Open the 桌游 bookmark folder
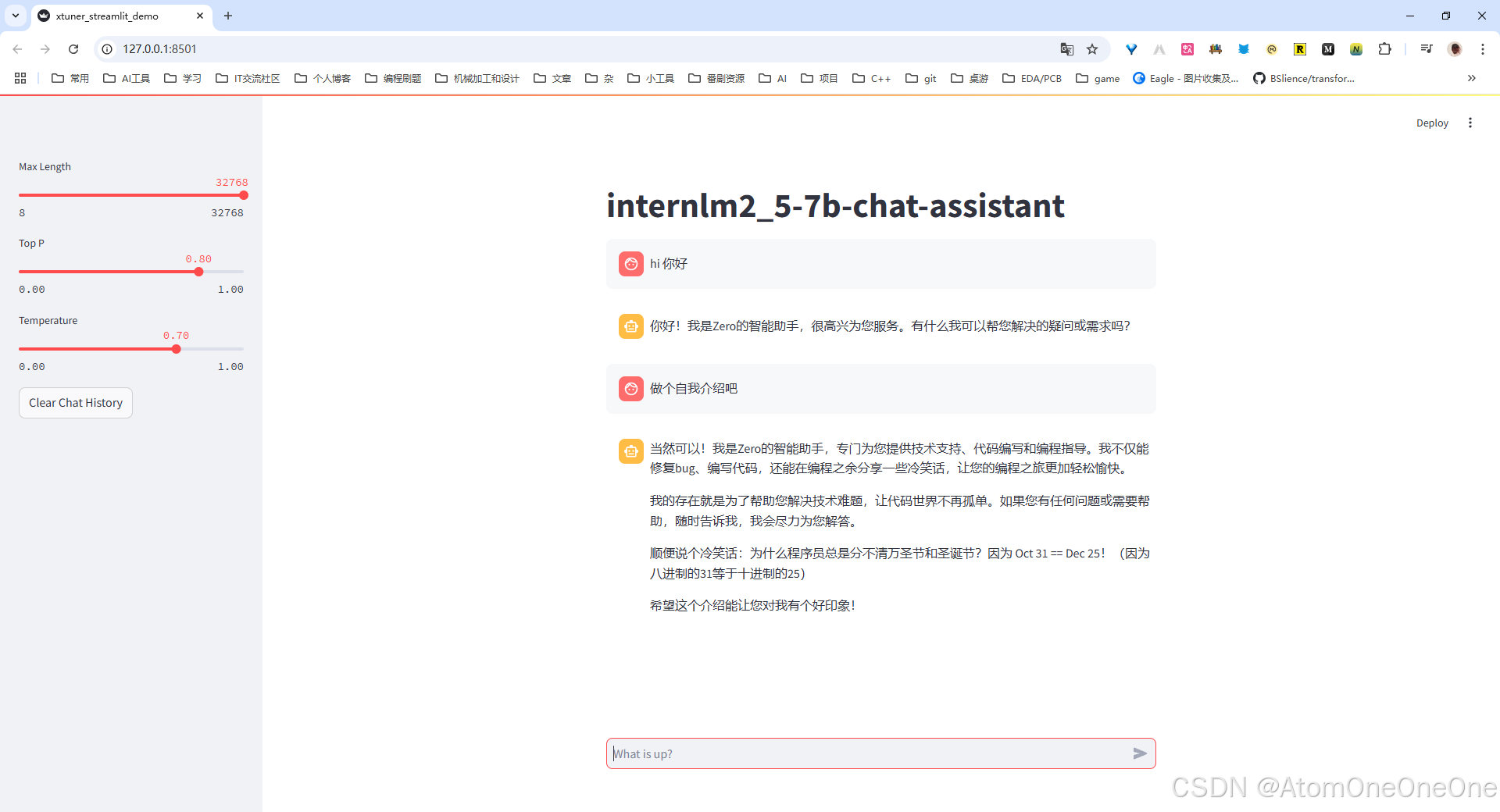The image size is (1500, 812). 970,78
